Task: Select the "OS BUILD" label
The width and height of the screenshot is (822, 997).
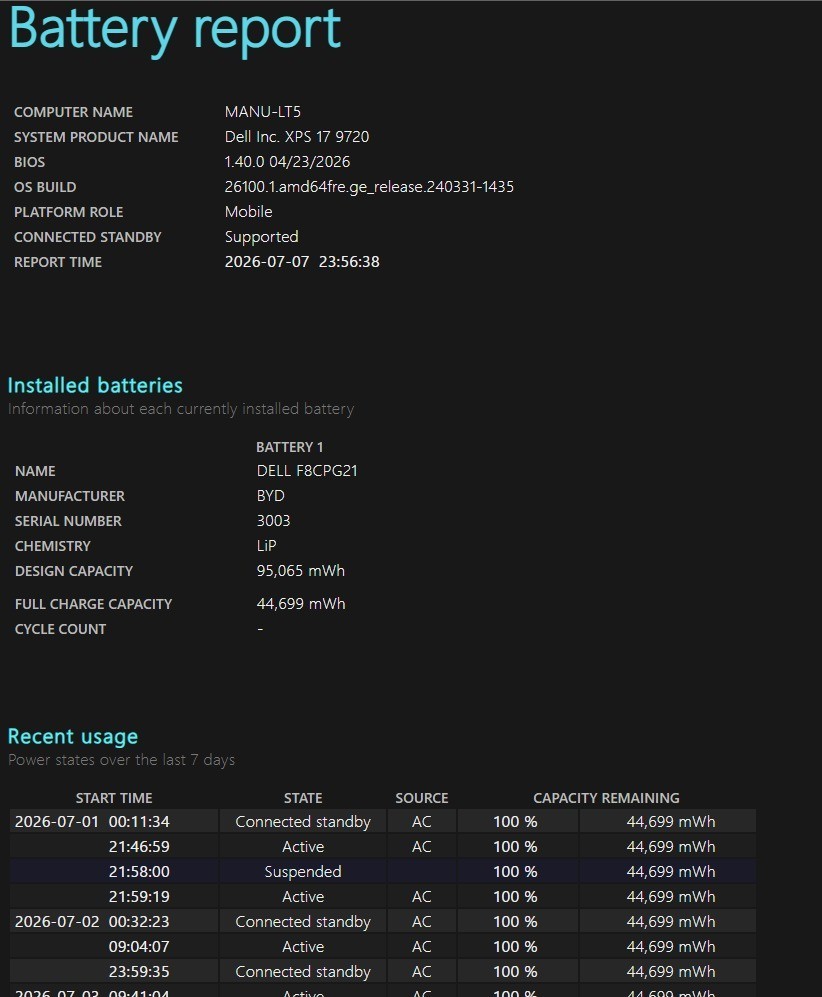Action: (x=45, y=187)
